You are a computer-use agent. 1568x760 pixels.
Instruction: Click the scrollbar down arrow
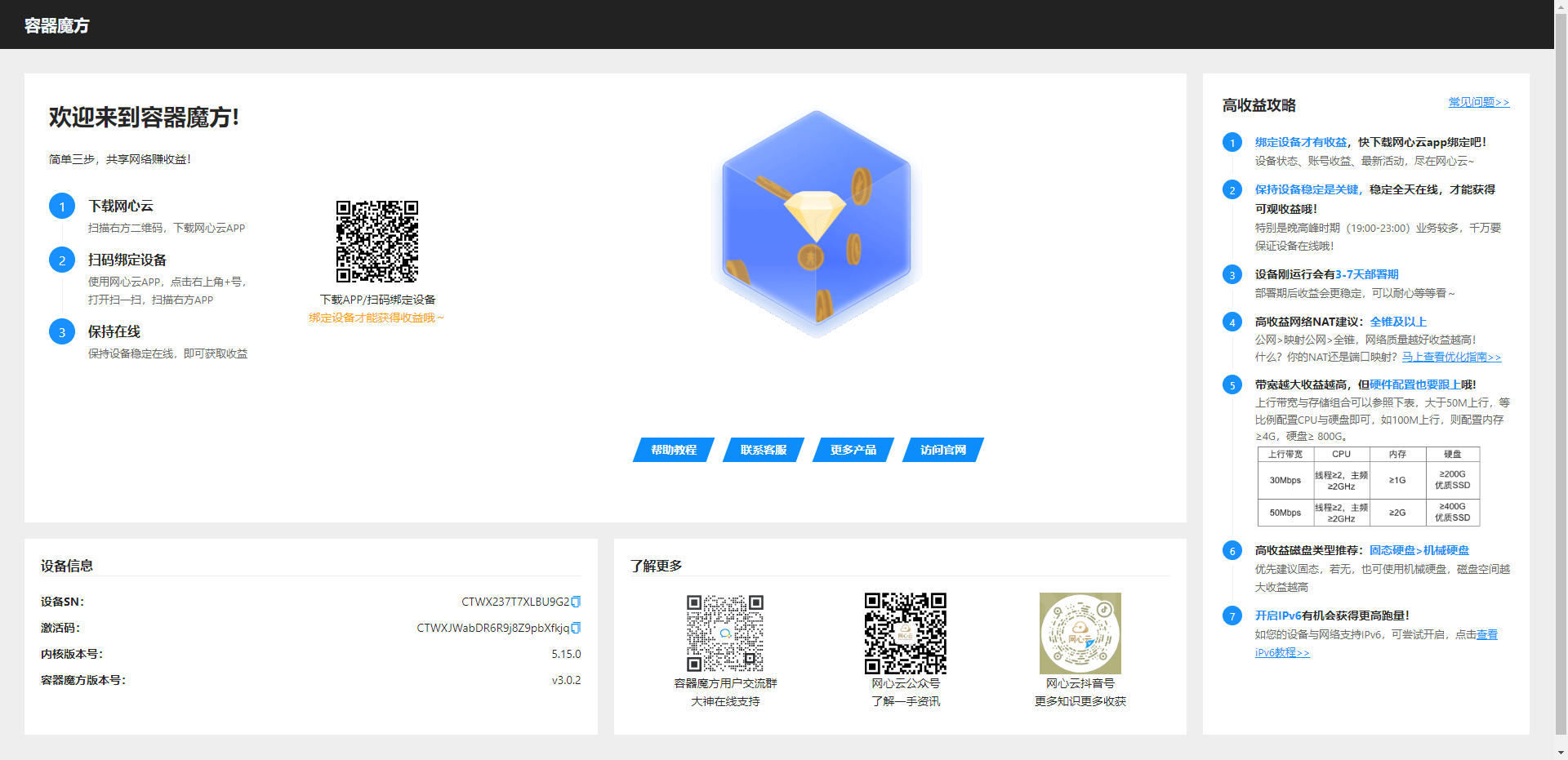point(1561,753)
